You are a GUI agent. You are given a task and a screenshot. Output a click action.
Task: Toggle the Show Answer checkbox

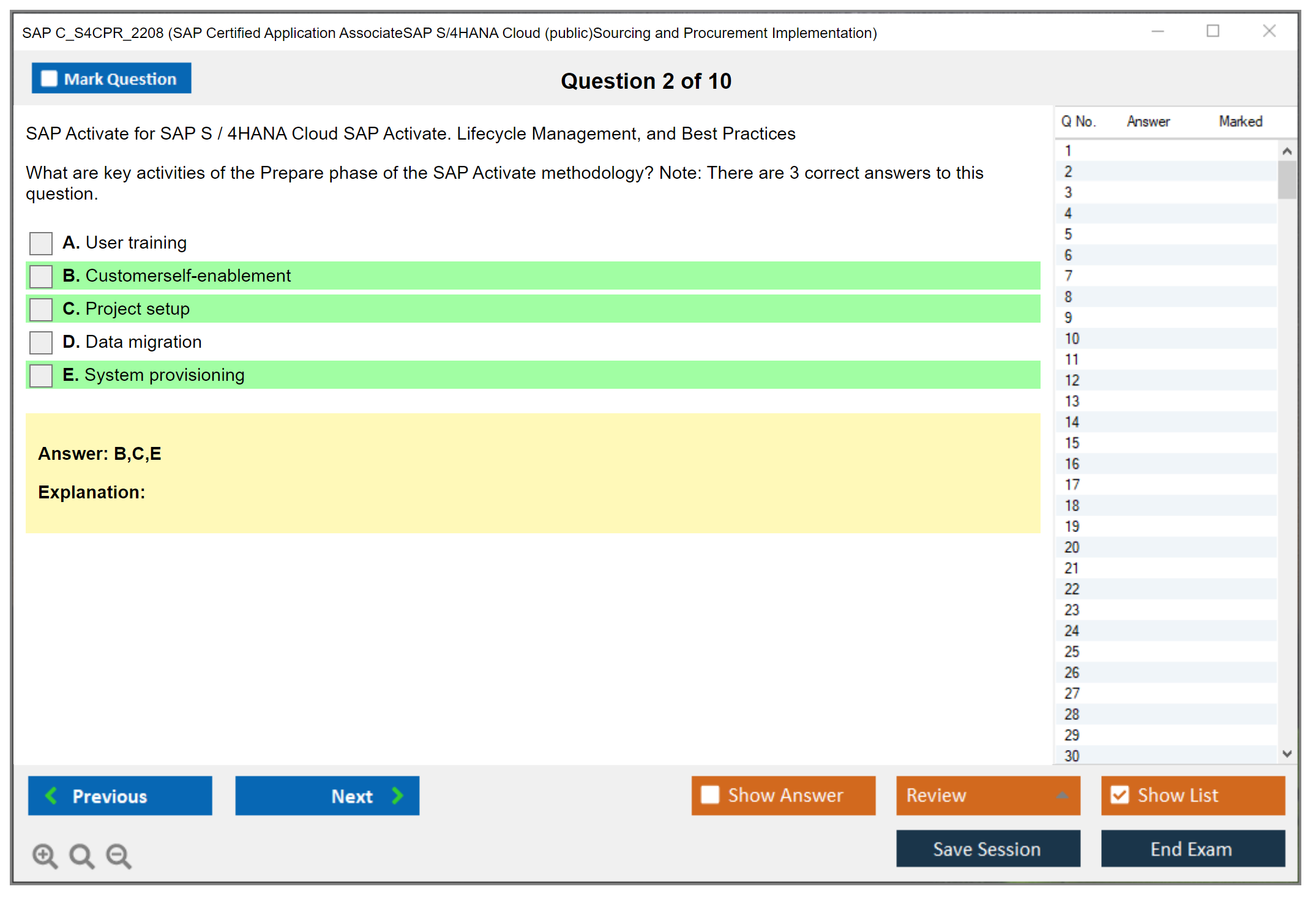pos(710,795)
